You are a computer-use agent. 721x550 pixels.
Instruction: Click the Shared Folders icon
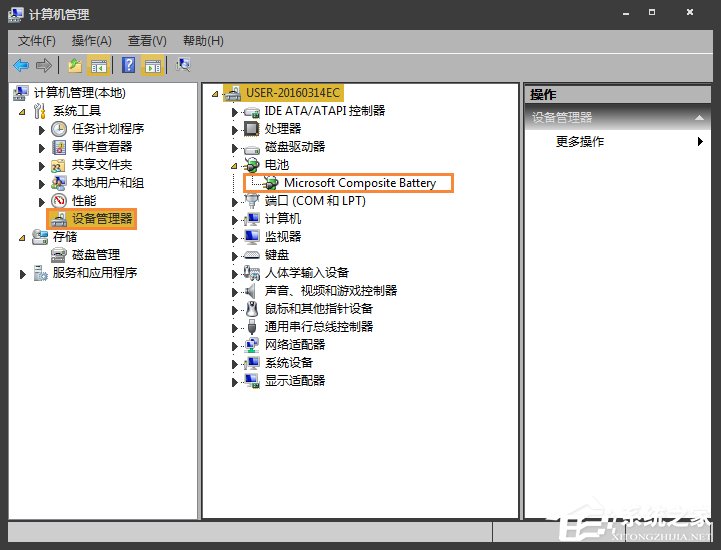(x=58, y=165)
